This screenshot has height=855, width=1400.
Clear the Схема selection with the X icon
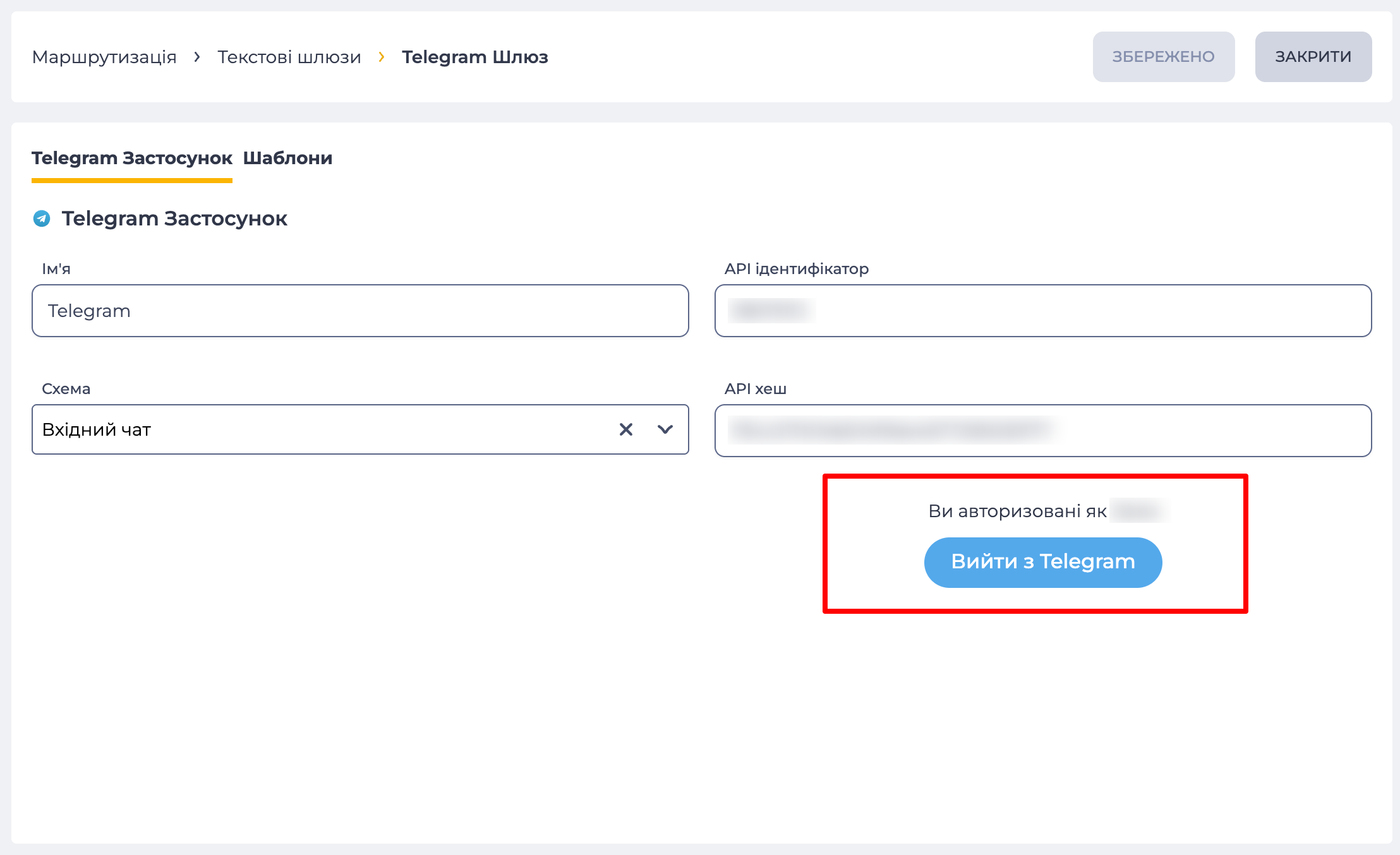click(625, 429)
